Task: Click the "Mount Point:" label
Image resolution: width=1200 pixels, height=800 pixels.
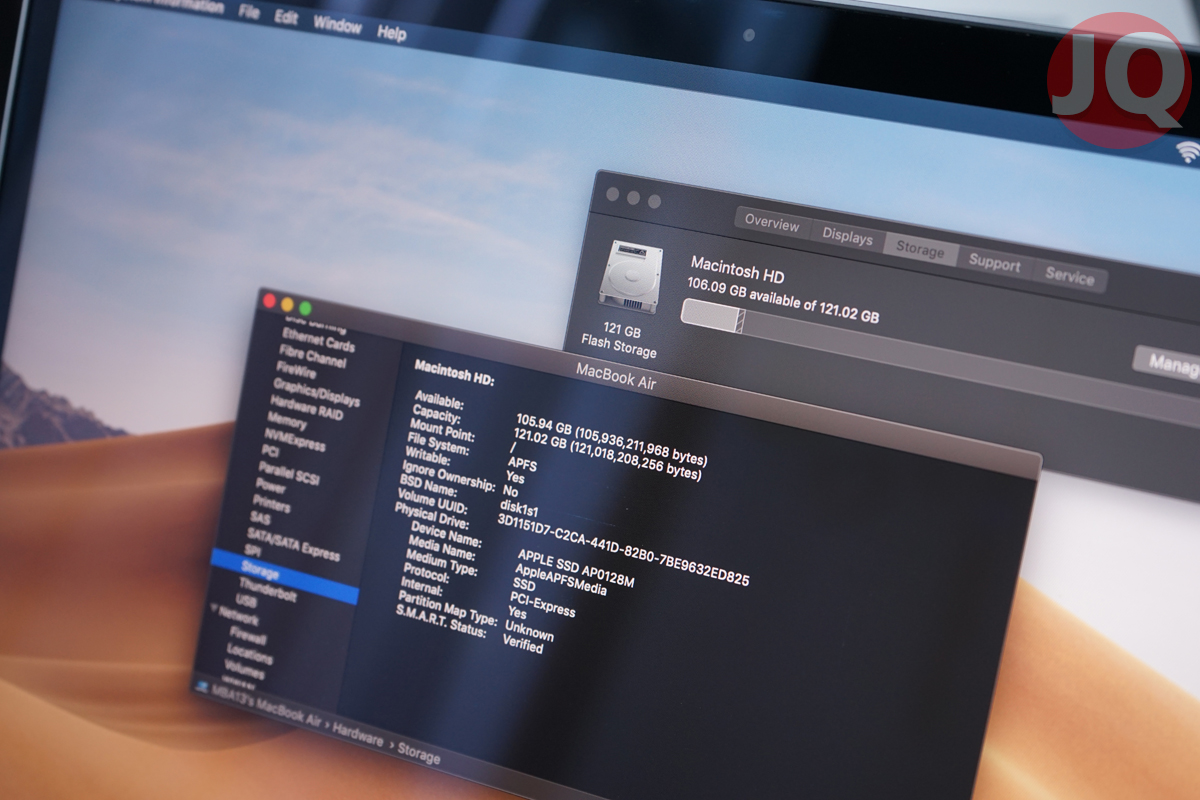Action: (440, 430)
